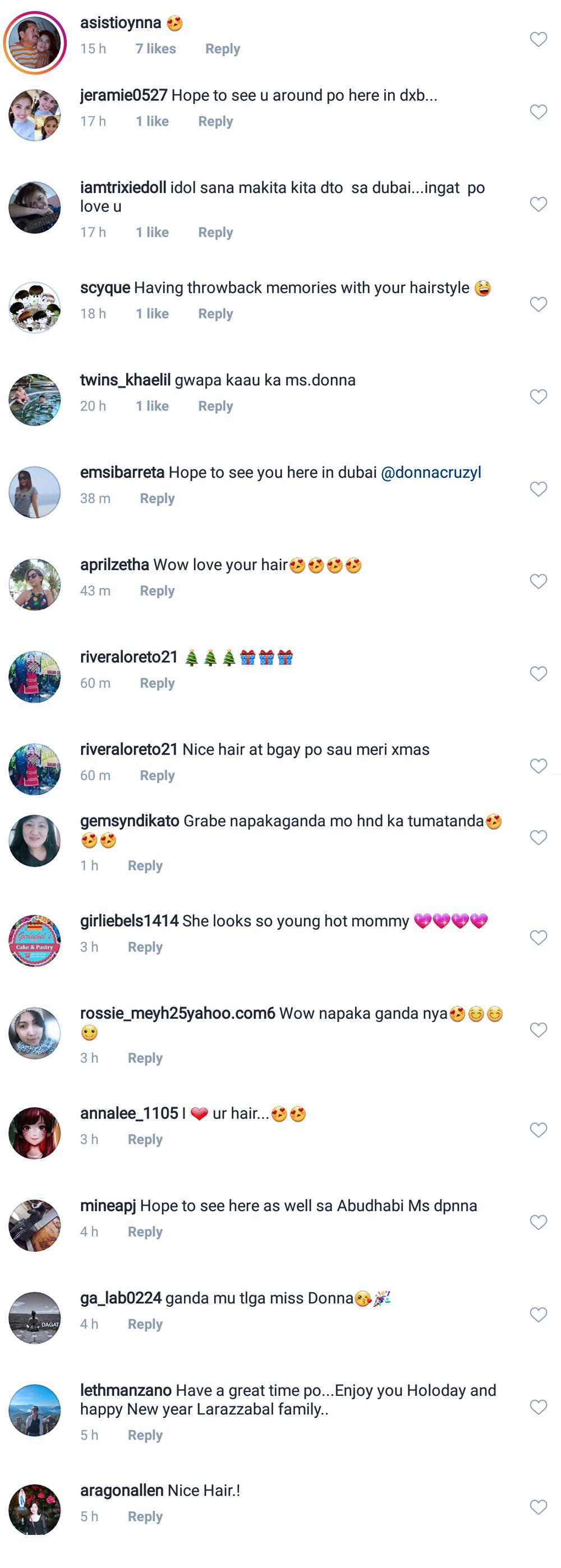Reply to annalee_1105's comment
Viewport: 561px width, 1568px height.
click(x=145, y=1140)
